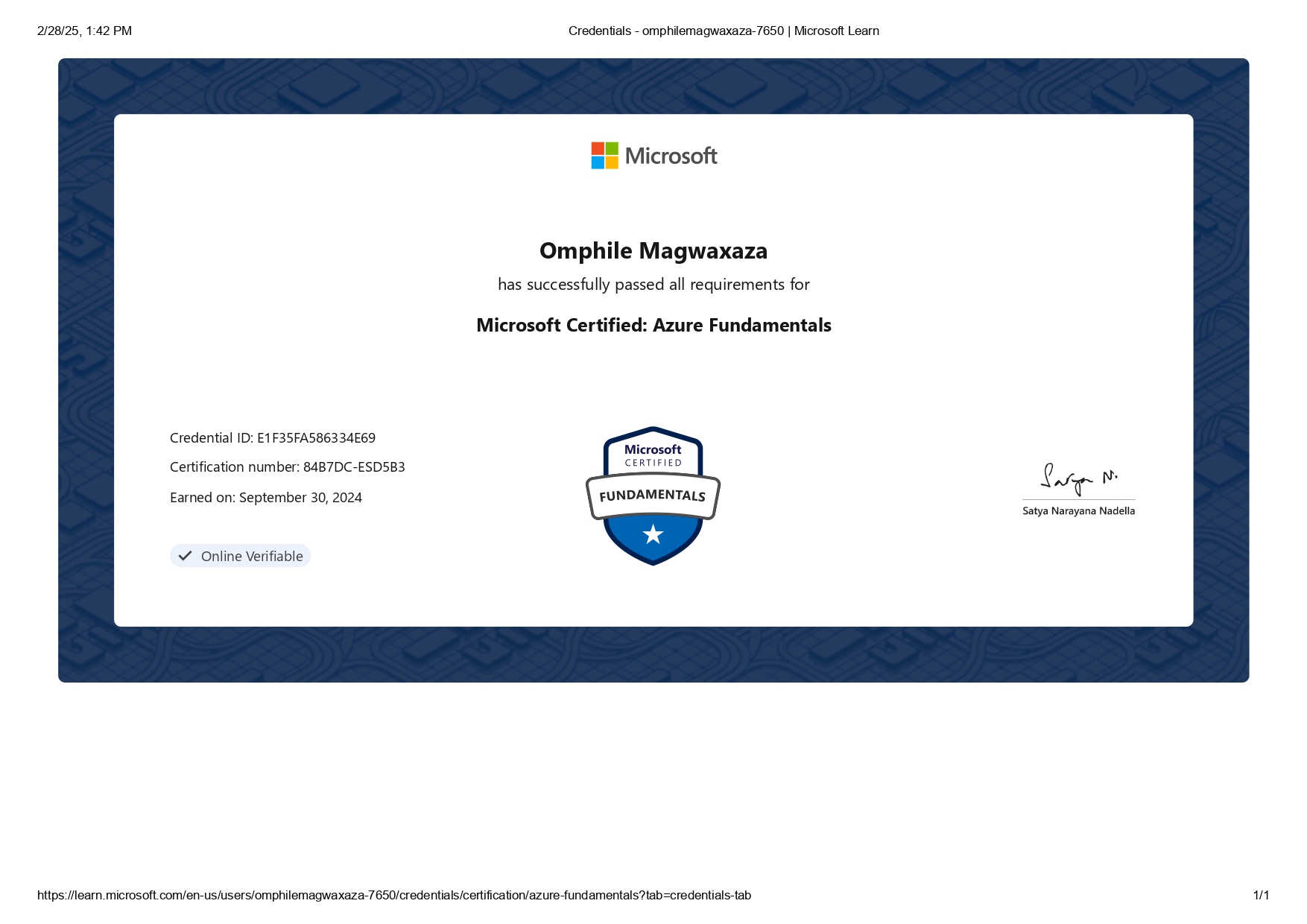Click the Microsoft wordmark next to the logo
This screenshot has width=1307, height=924.
671,156
